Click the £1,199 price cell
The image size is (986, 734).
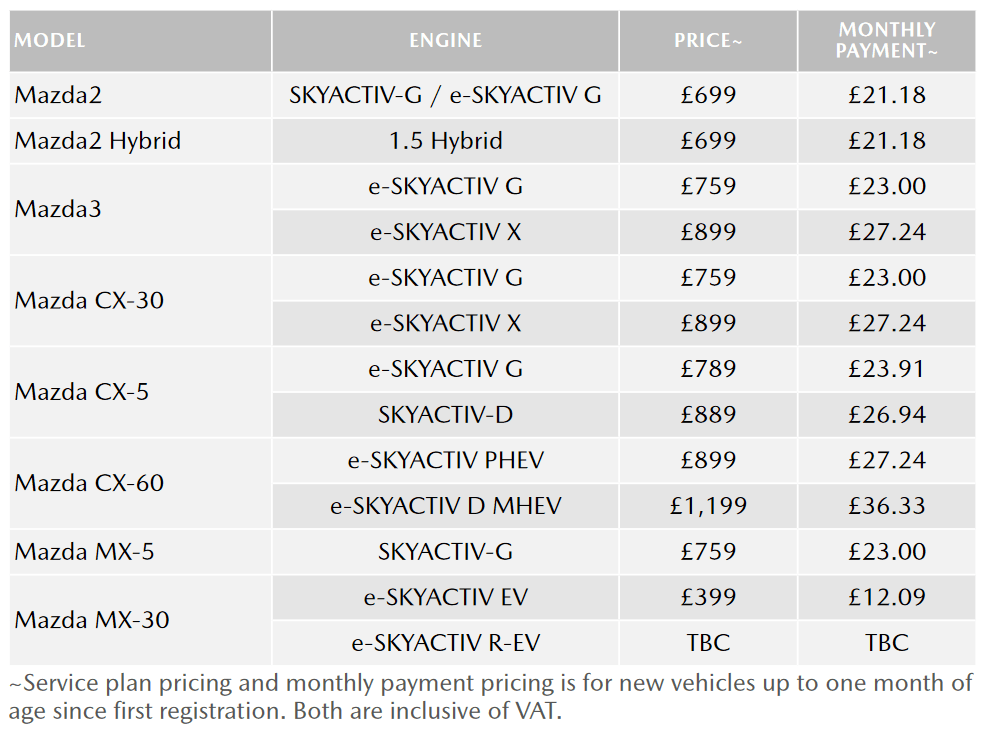point(708,506)
